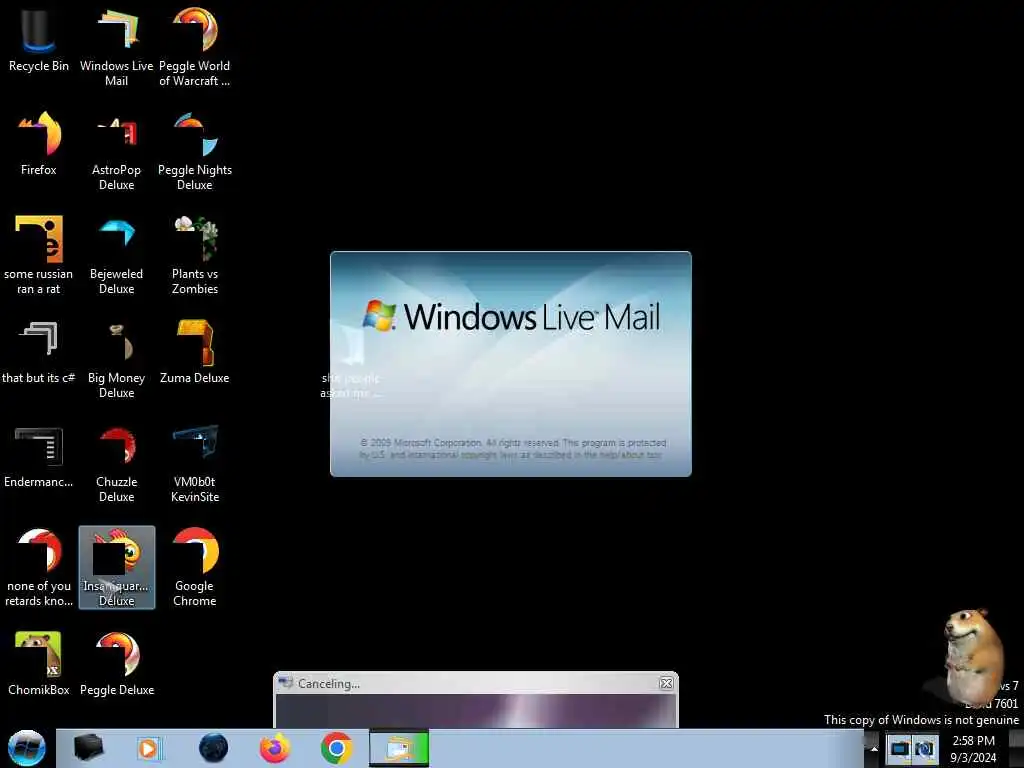The height and width of the screenshot is (768, 1024).
Task: Click the monitor tray icon
Action: click(x=899, y=748)
